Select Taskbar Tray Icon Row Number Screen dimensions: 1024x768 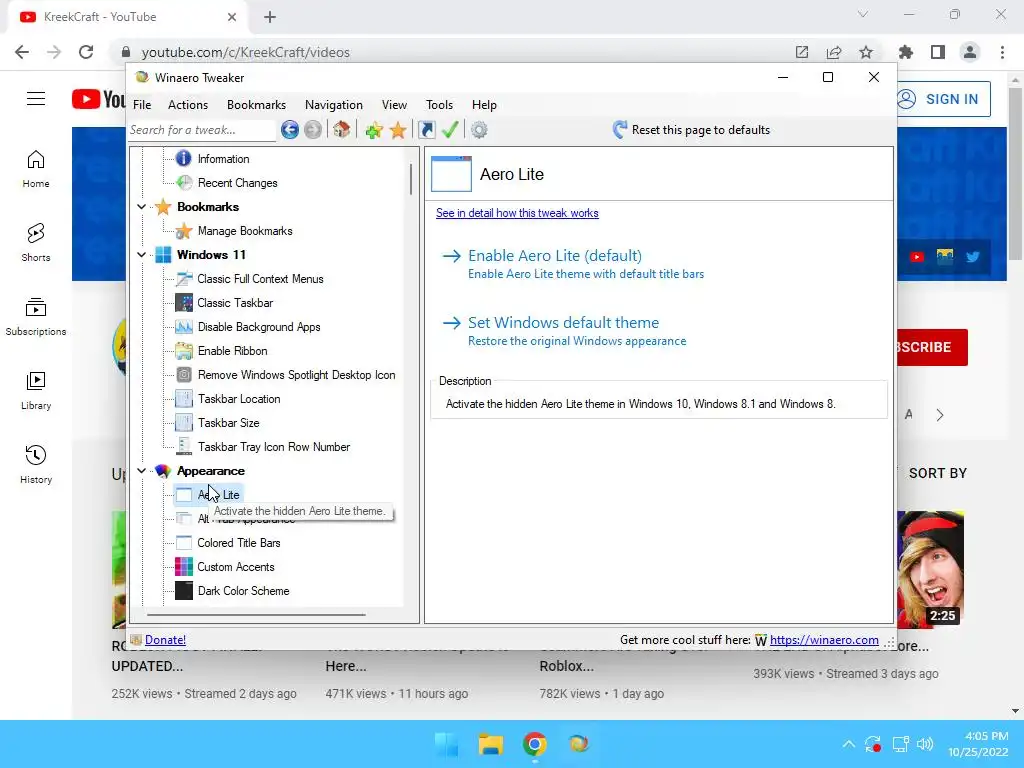[274, 447]
